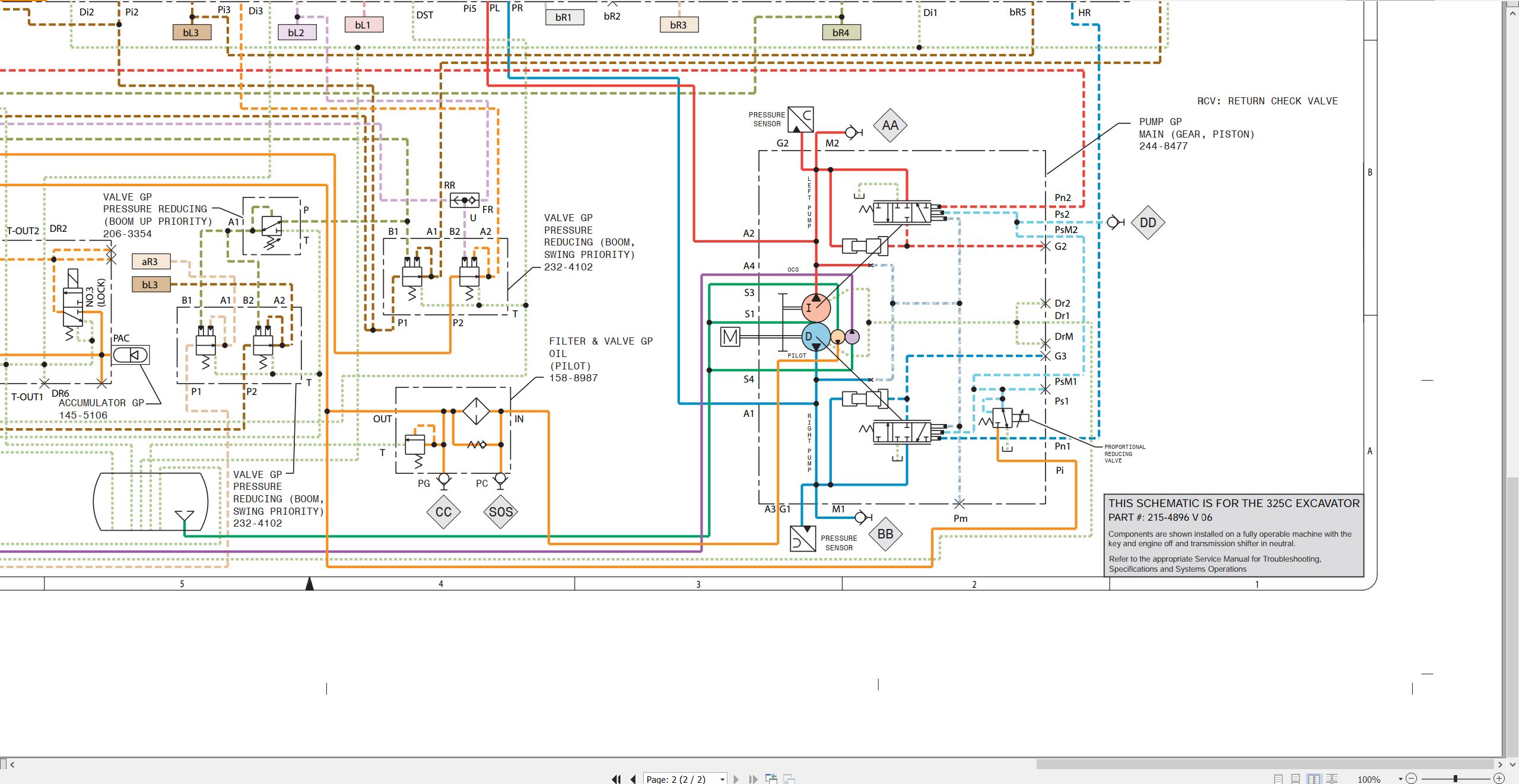The width and height of the screenshot is (1519, 784).
Task: Click the valve part number 206-3354
Action: [128, 234]
